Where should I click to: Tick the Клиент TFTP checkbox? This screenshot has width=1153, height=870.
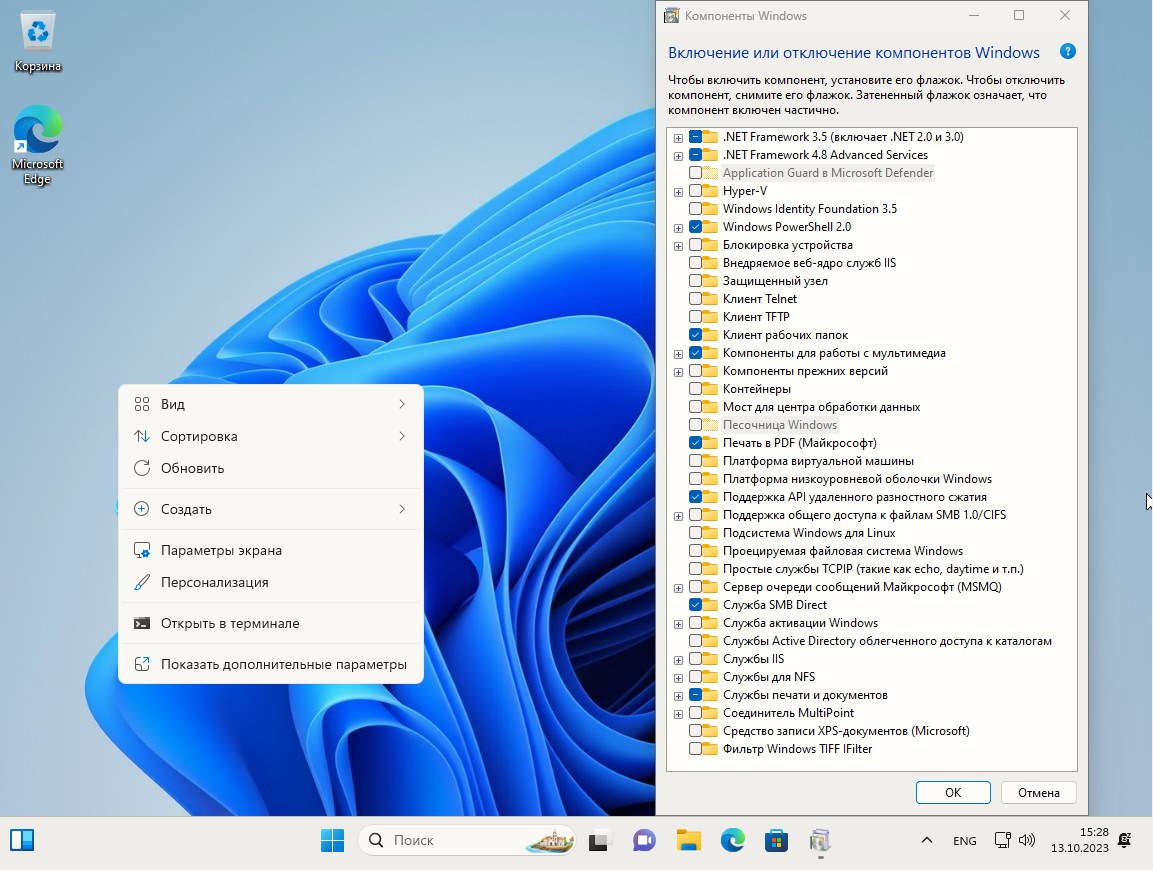695,316
